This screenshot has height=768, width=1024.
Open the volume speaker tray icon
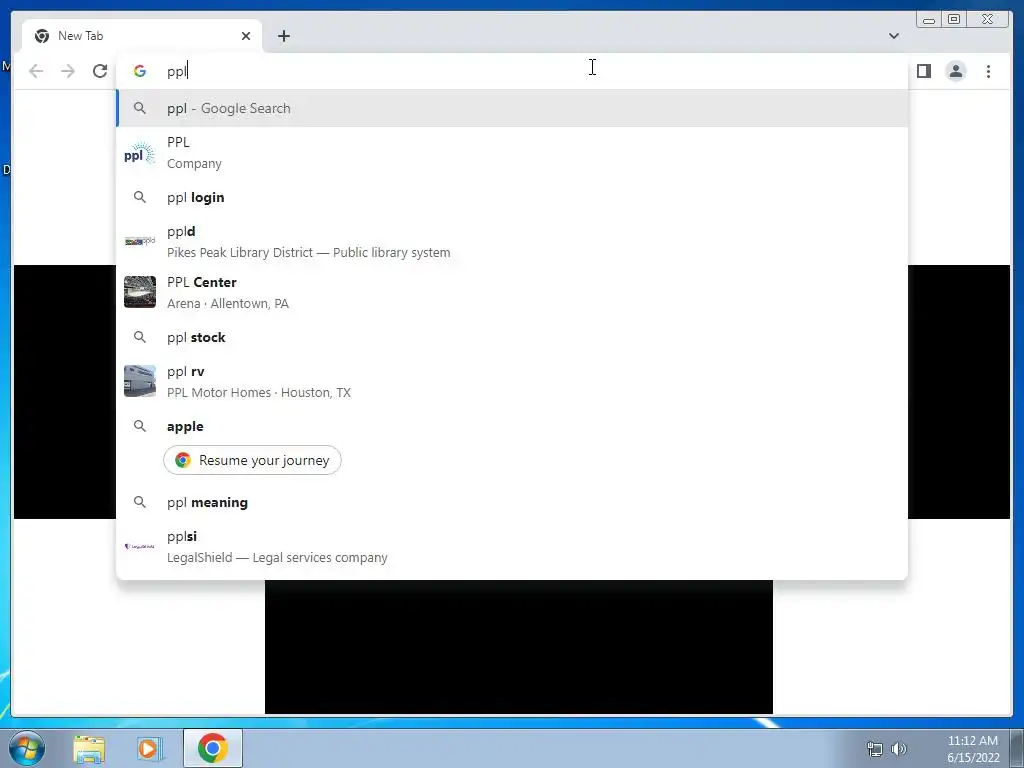tap(899, 749)
